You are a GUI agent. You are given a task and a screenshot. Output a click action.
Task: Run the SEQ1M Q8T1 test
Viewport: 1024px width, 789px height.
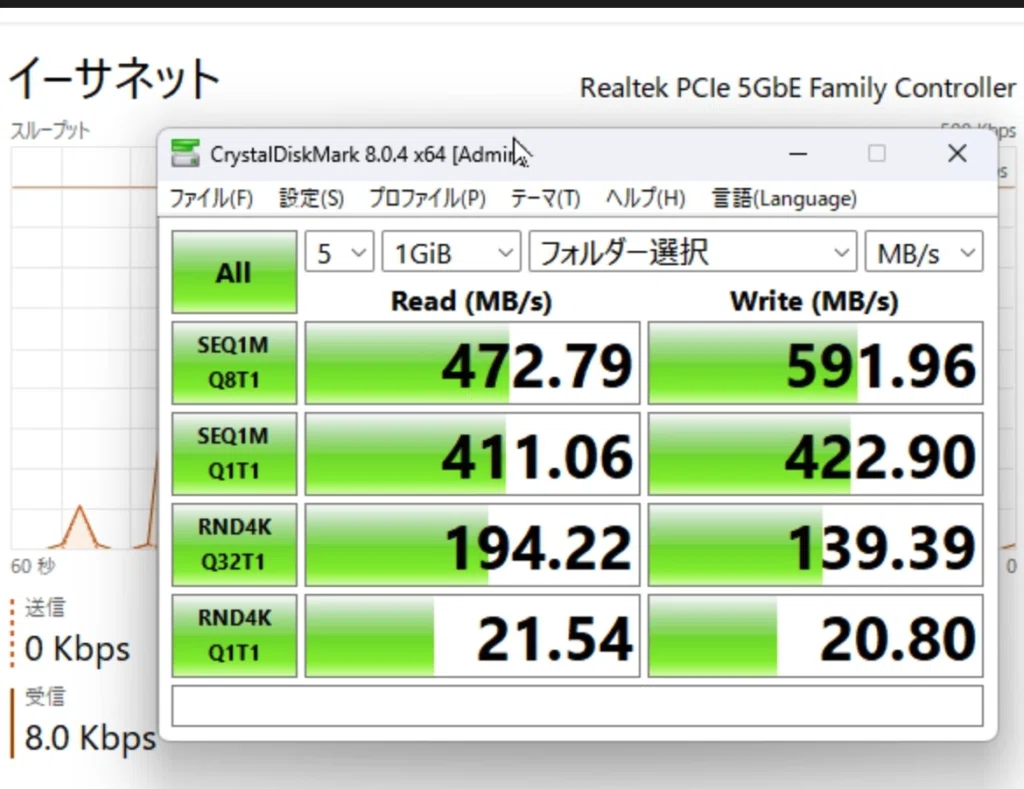click(x=234, y=362)
